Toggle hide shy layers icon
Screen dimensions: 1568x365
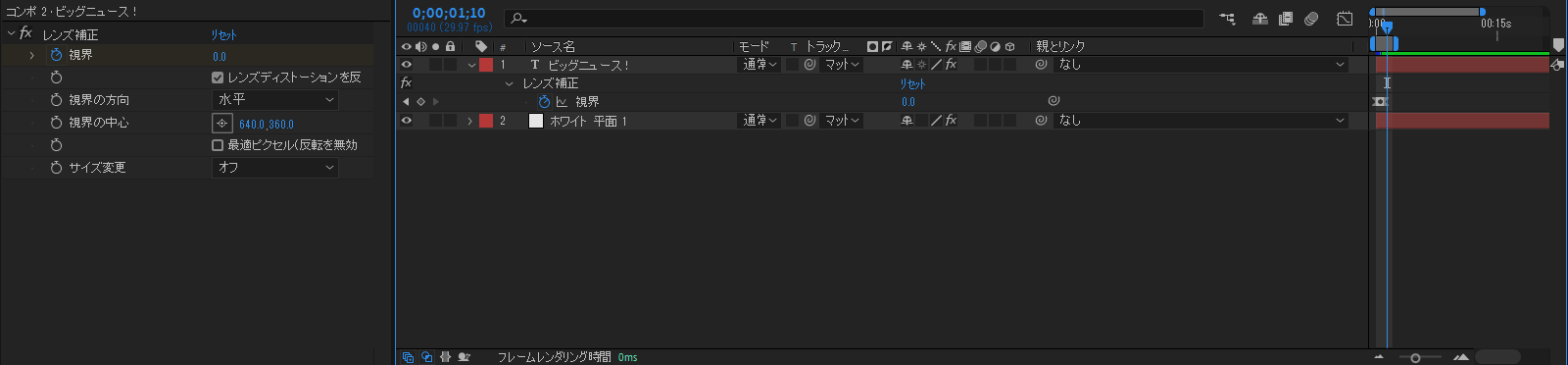(x=1260, y=19)
